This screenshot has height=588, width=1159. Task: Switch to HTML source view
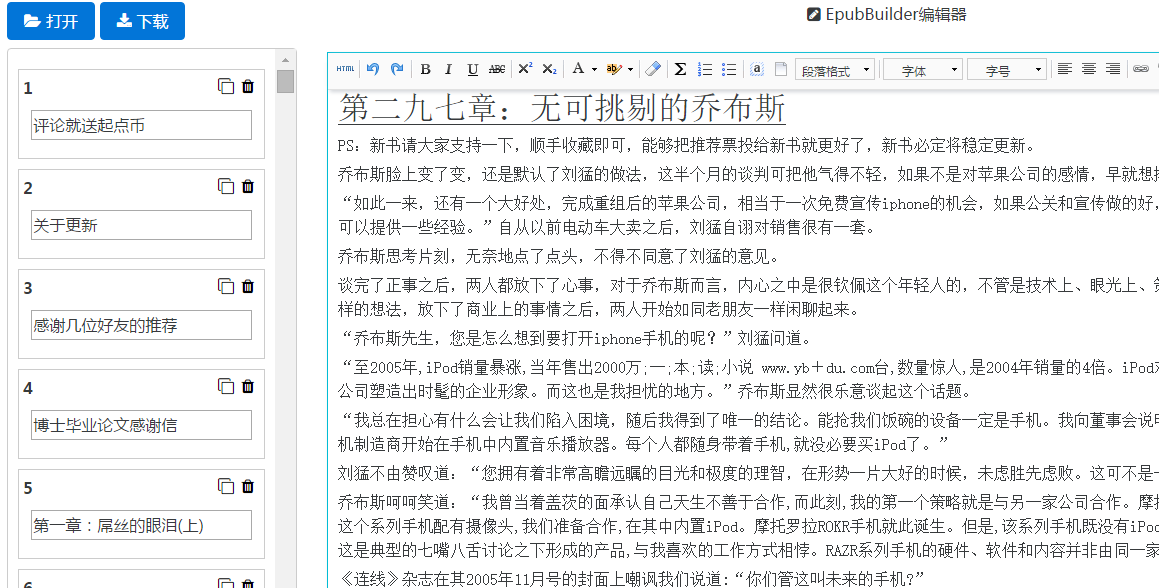click(344, 68)
